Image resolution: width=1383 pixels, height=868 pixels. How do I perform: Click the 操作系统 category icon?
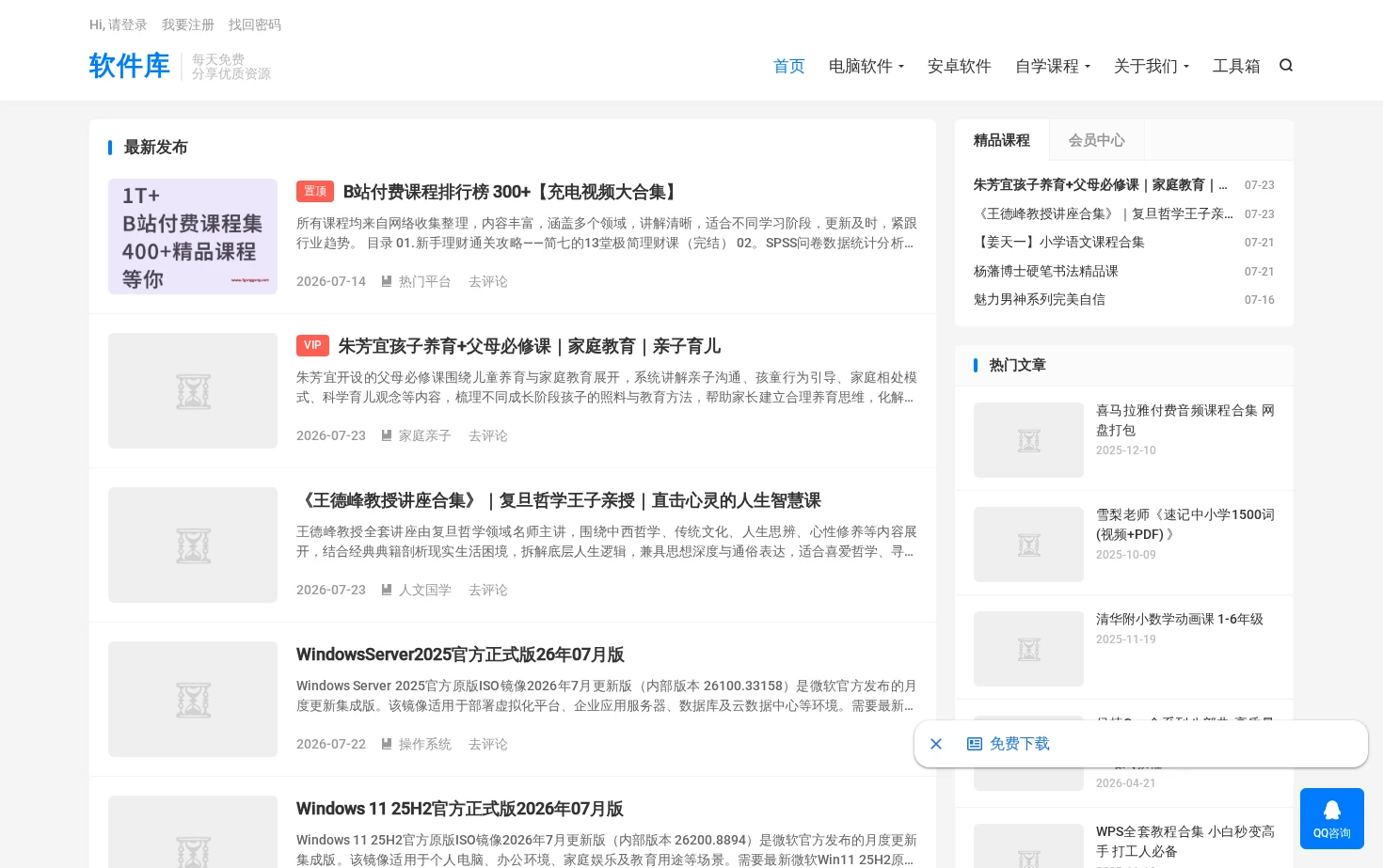387,744
